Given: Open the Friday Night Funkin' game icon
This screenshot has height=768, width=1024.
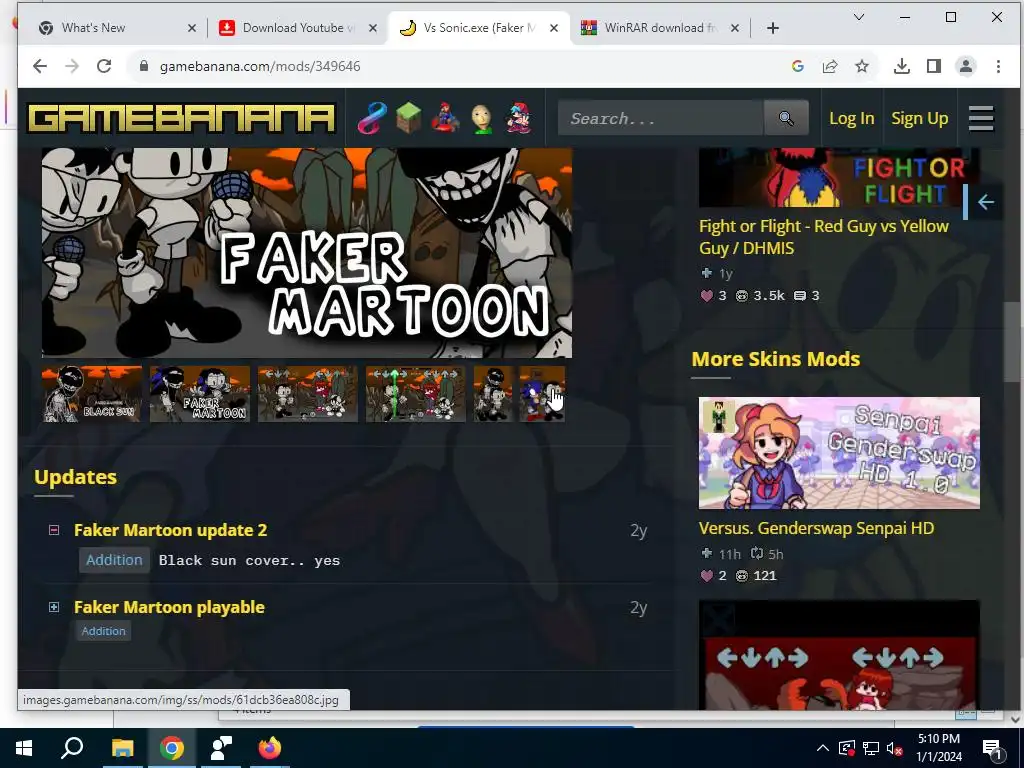Looking at the screenshot, I should (520, 118).
